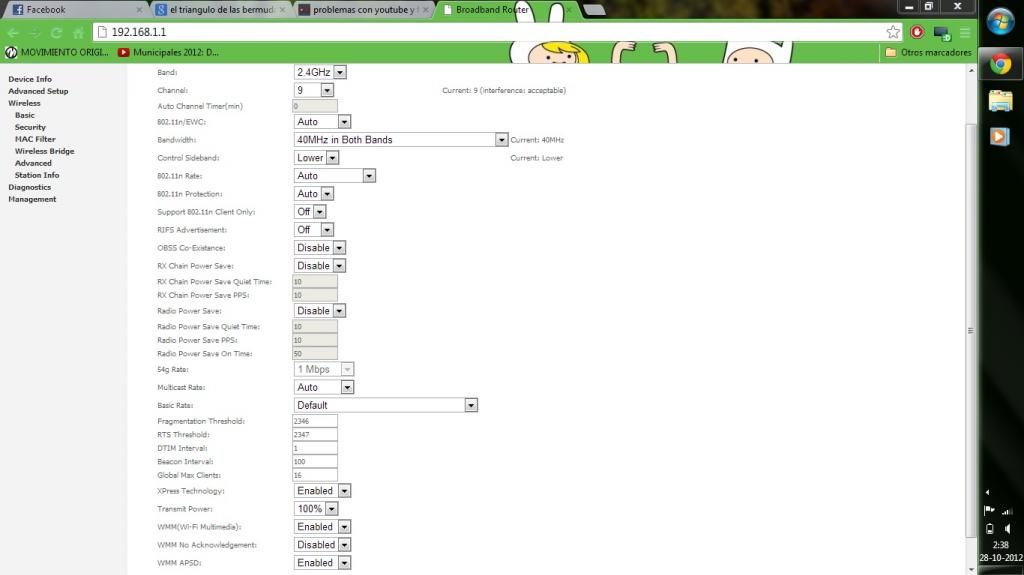Open the XPress Technology dropdown

click(322, 491)
